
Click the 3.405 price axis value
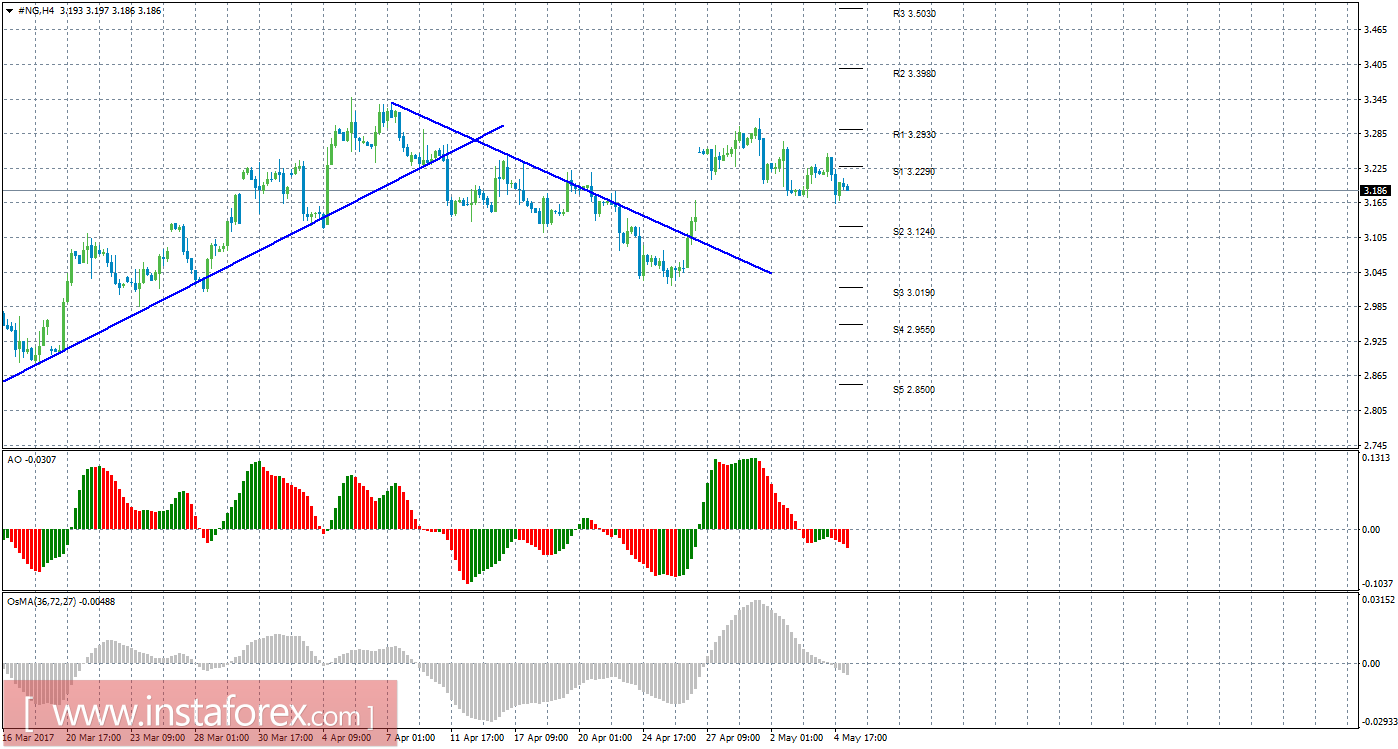[1375, 65]
